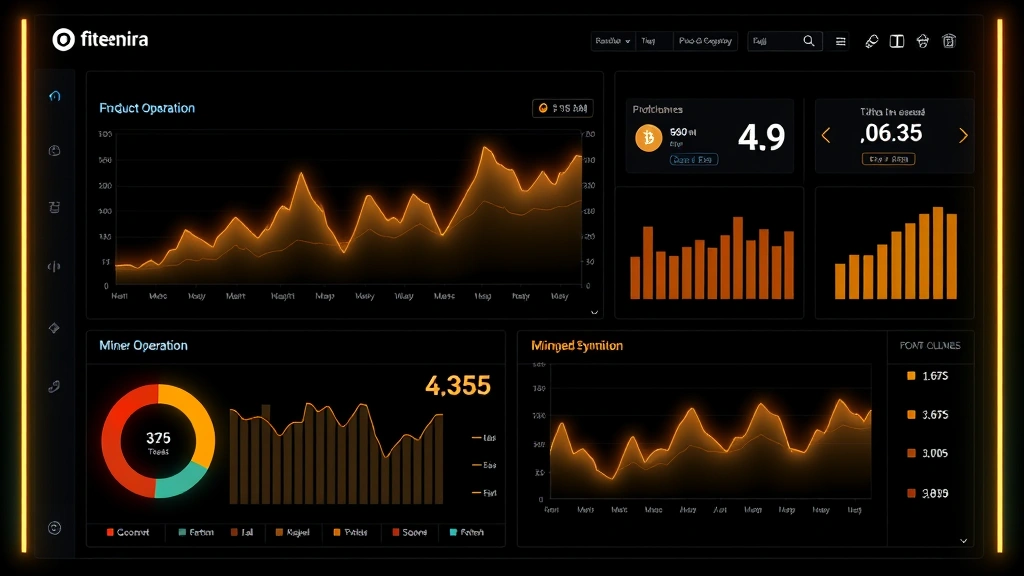Click the 9:05 AM badge on Product Operation

tap(562, 108)
